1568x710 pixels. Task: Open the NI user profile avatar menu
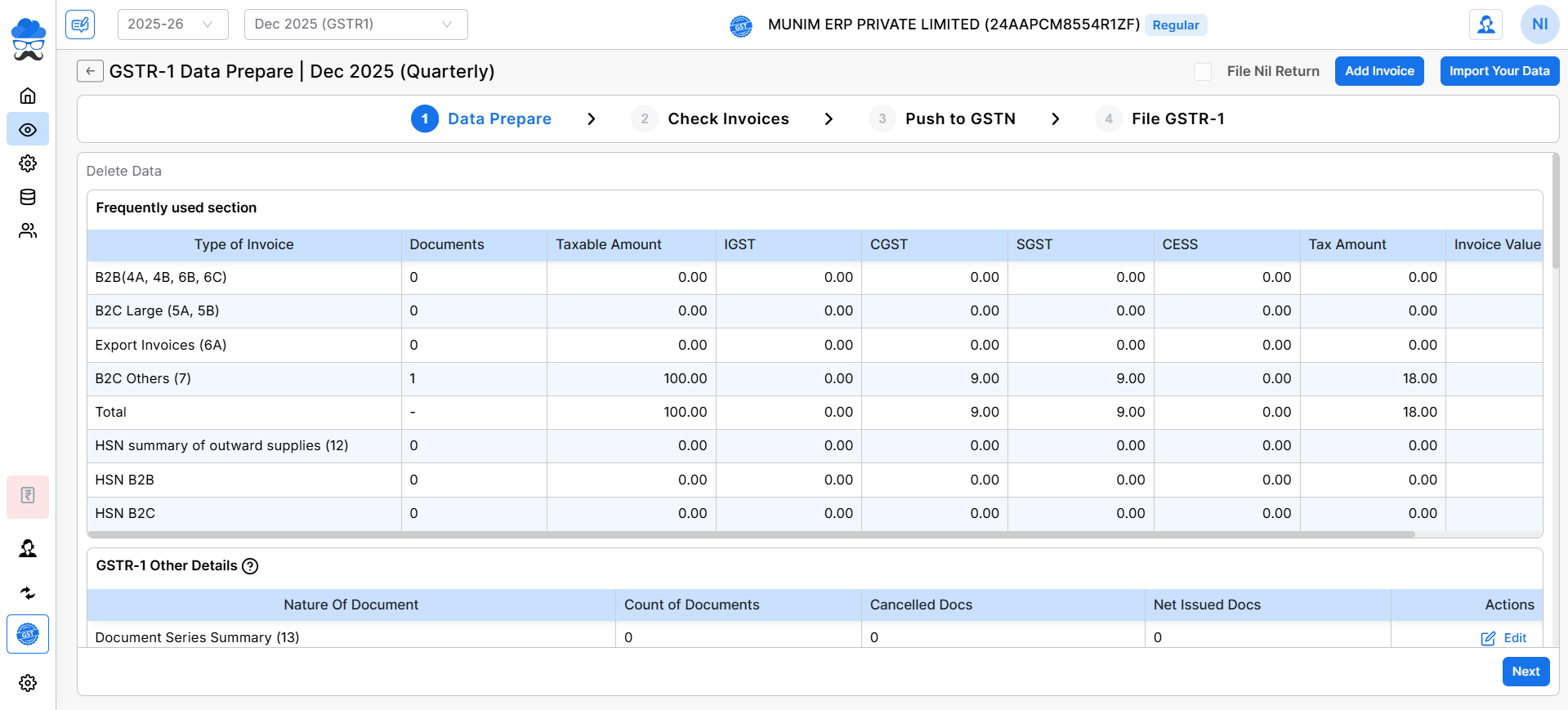coord(1539,25)
